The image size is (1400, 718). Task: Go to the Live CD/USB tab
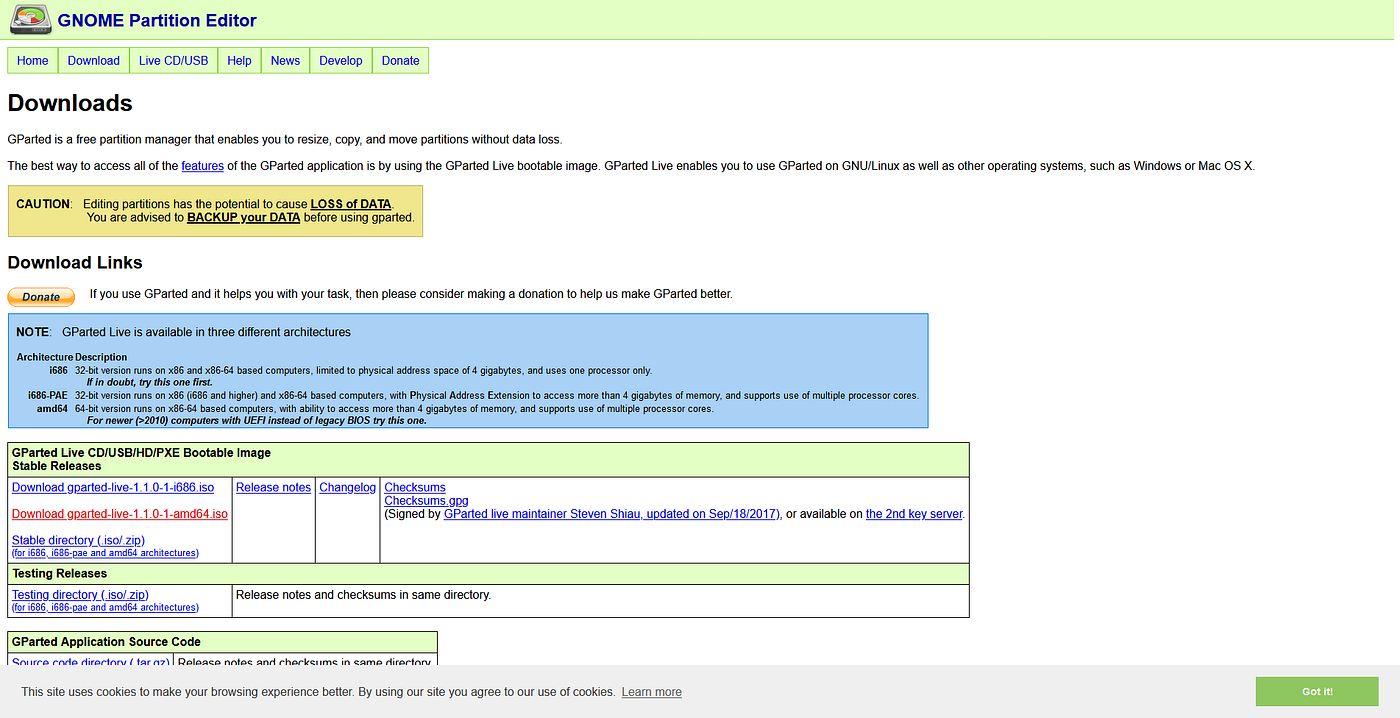pyautogui.click(x=174, y=61)
